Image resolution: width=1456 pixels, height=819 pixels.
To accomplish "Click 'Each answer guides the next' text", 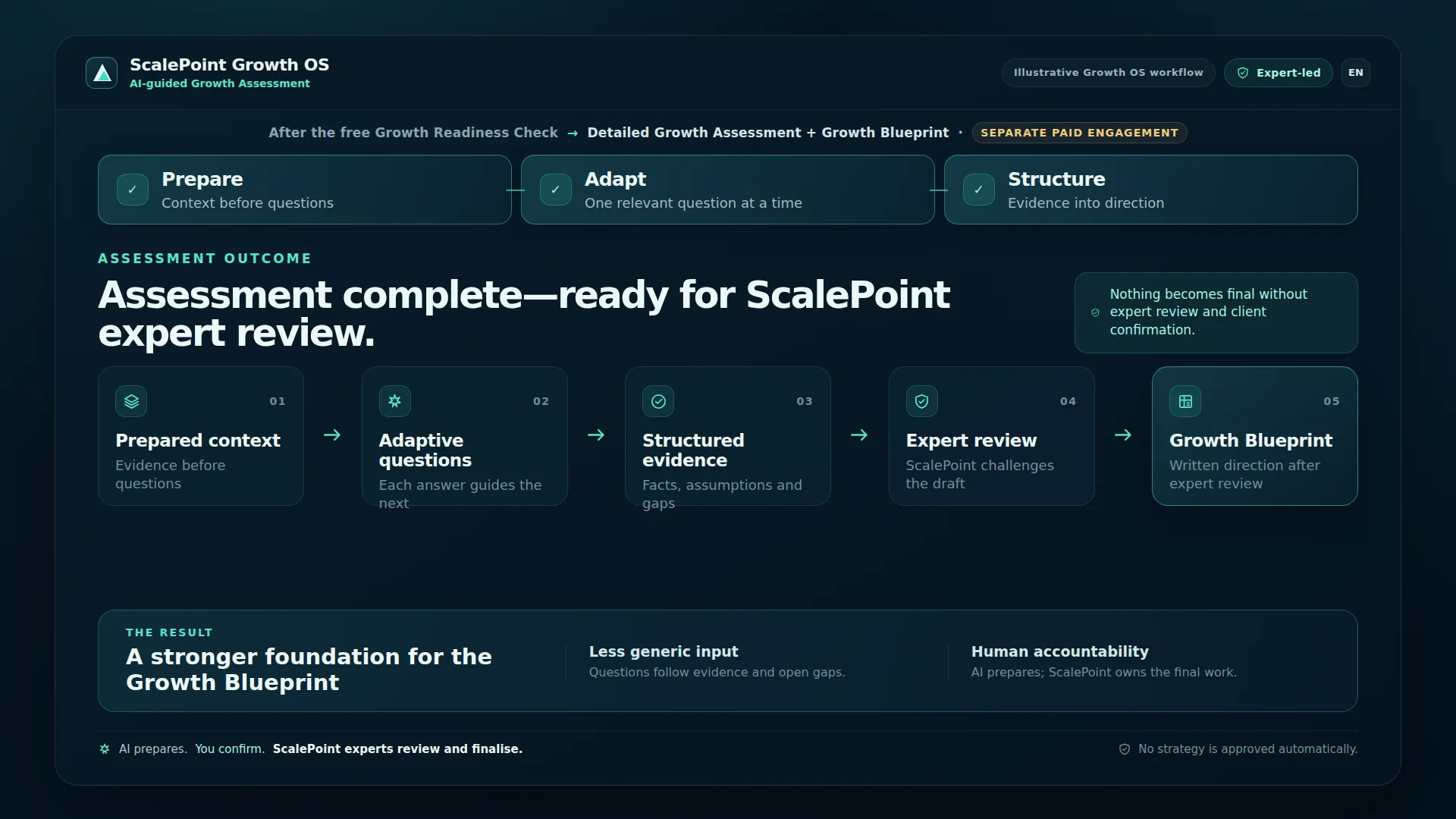I will [460, 494].
